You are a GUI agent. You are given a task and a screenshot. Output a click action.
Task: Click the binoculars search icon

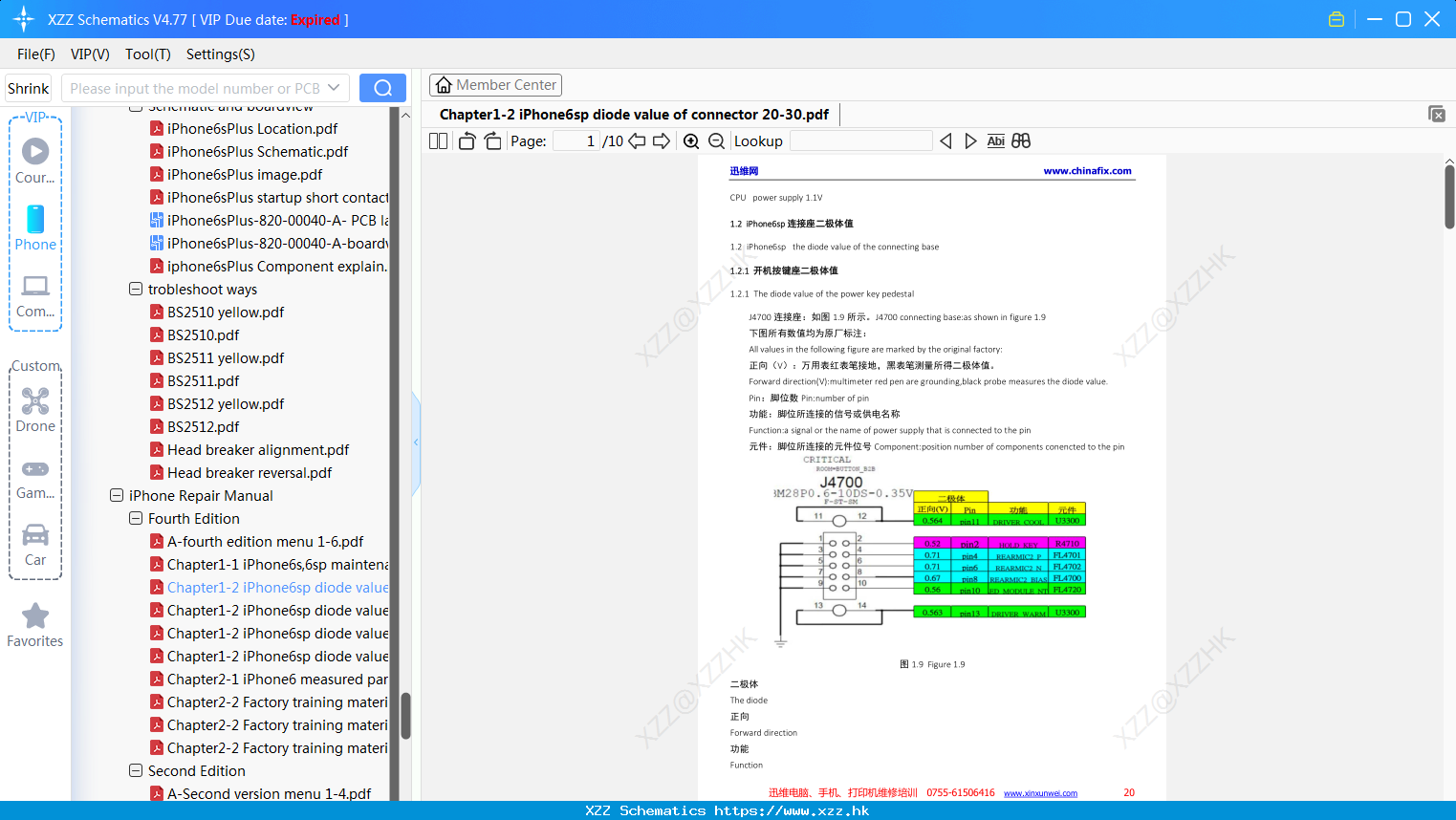tap(1021, 140)
